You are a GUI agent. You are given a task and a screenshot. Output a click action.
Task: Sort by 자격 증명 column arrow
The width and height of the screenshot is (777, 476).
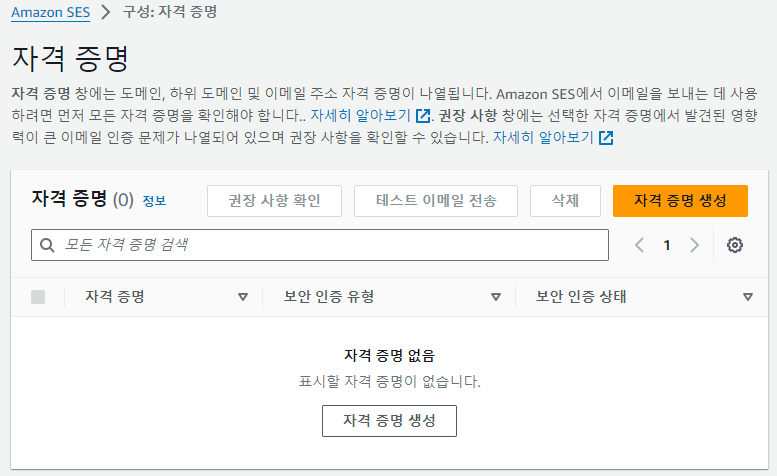(243, 297)
